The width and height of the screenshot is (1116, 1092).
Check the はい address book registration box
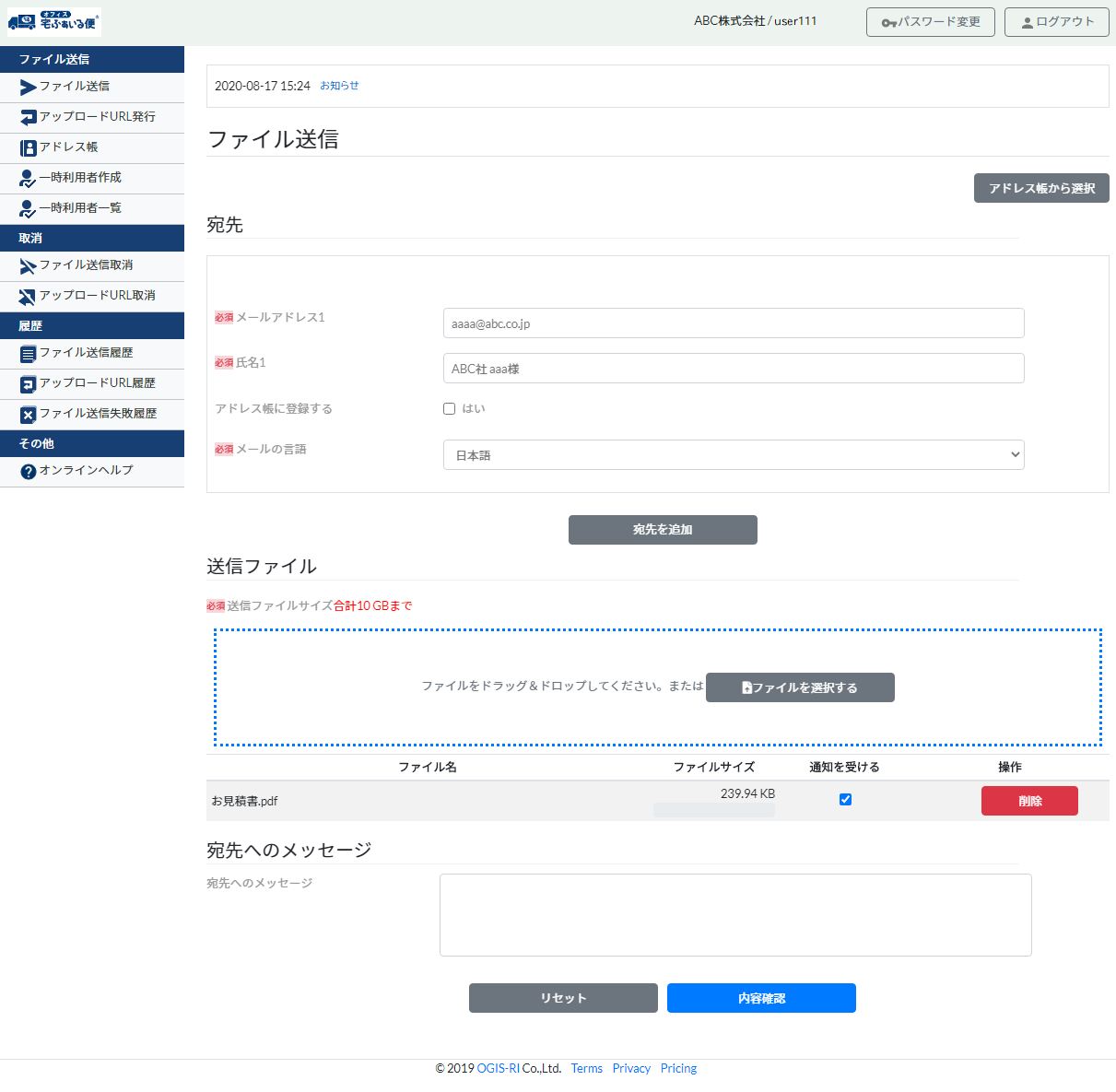coord(449,408)
